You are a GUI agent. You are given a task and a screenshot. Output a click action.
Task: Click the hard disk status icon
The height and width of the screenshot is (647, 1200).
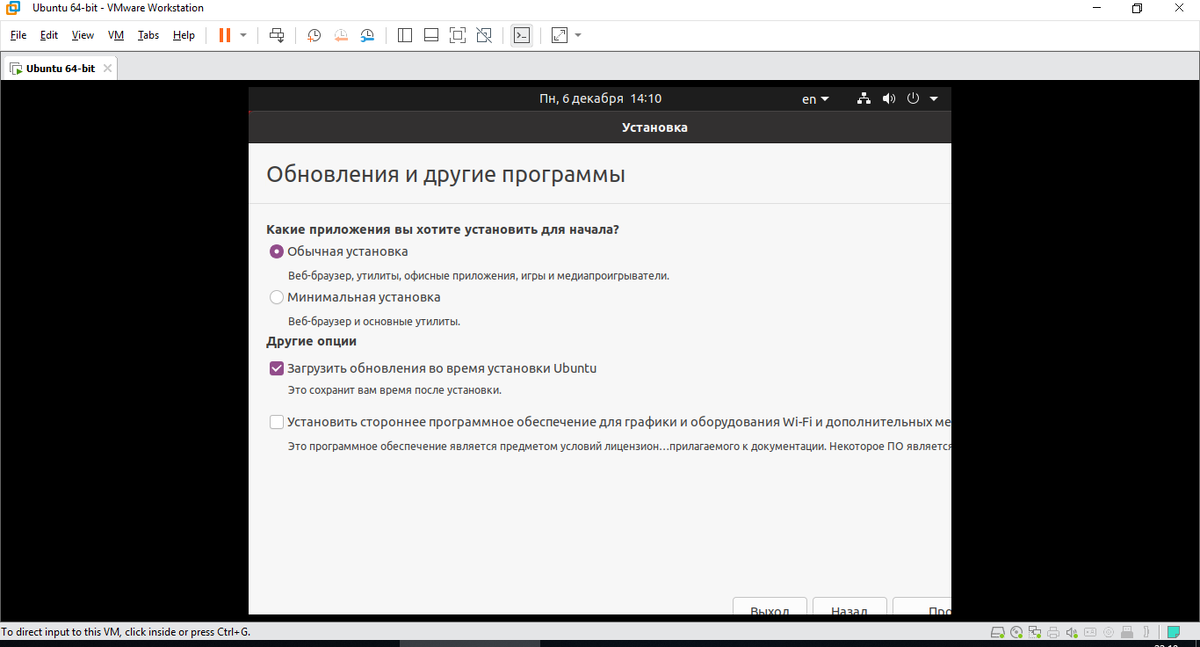[997, 632]
